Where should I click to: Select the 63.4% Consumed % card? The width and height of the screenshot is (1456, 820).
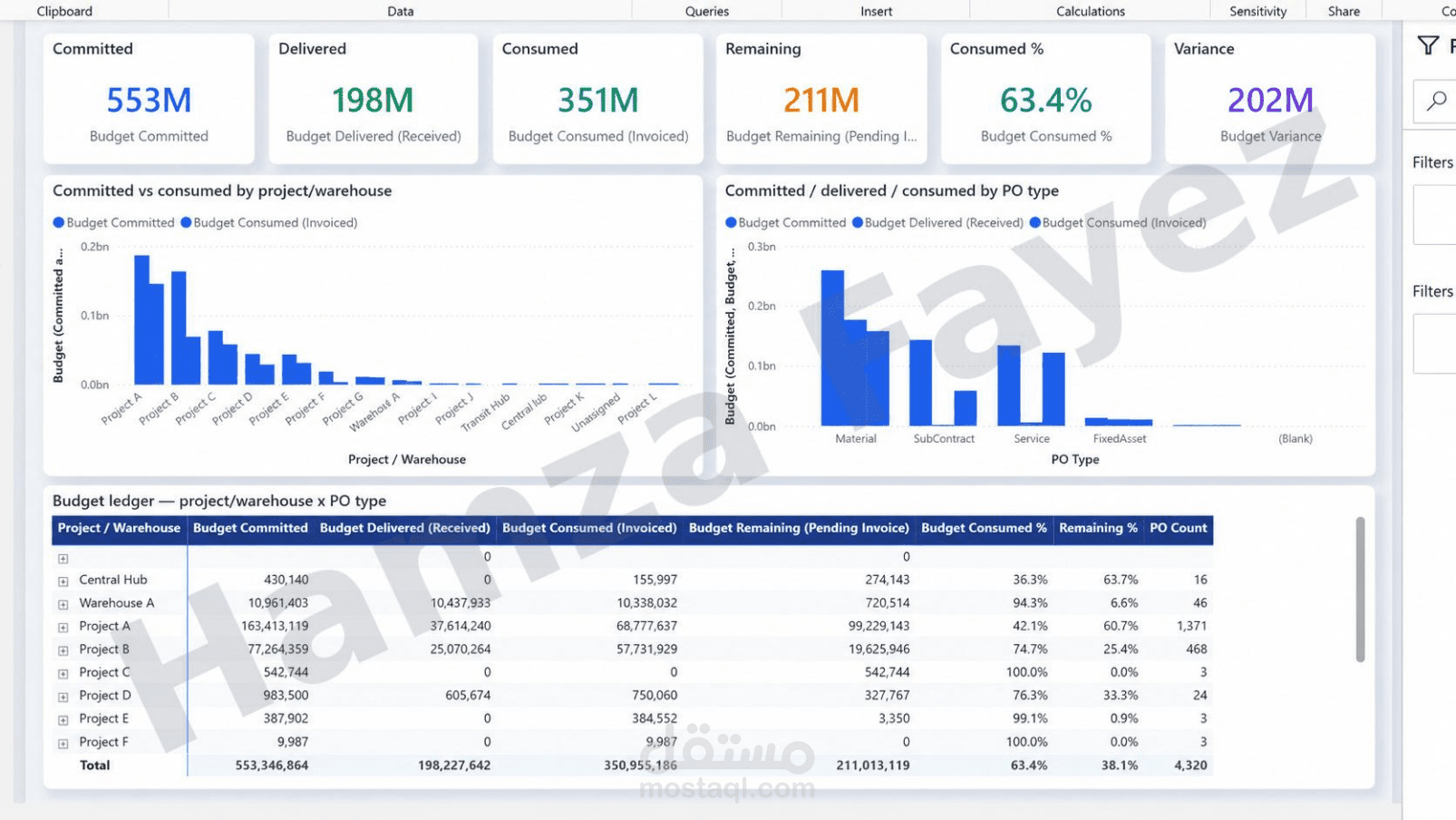click(x=1046, y=99)
